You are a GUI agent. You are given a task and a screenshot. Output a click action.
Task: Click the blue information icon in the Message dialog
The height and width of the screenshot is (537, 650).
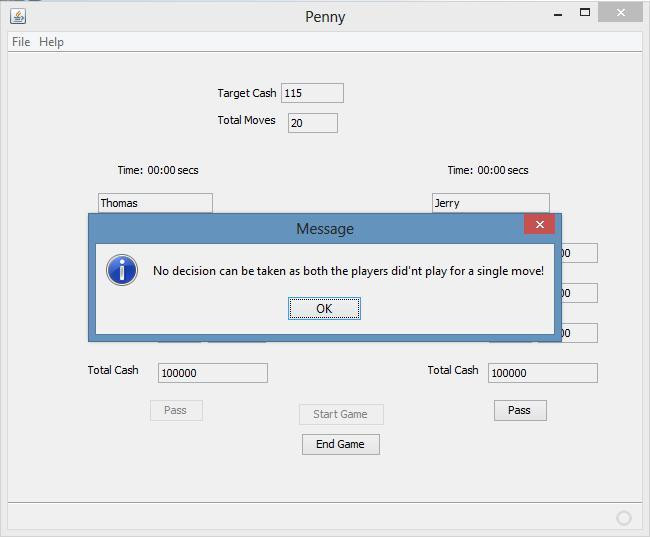[x=122, y=270]
